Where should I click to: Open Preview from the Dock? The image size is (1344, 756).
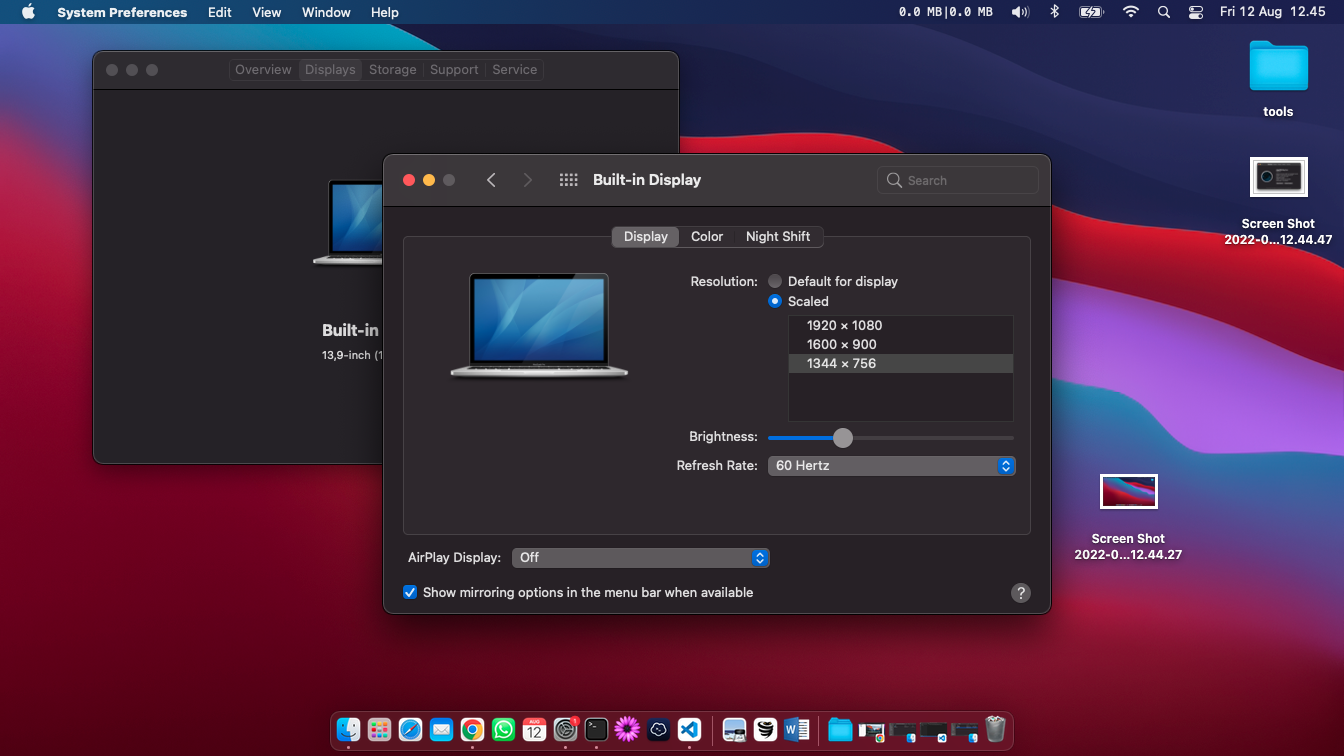734,730
